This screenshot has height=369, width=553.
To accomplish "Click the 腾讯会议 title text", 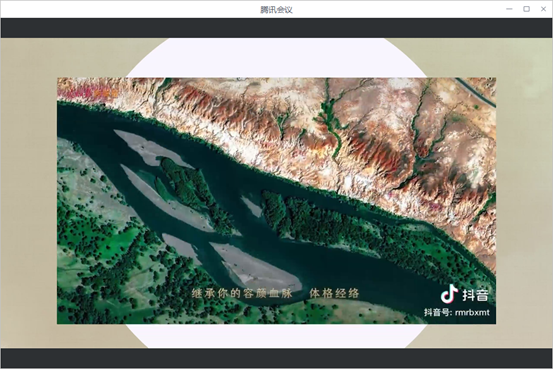I will (x=276, y=10).
